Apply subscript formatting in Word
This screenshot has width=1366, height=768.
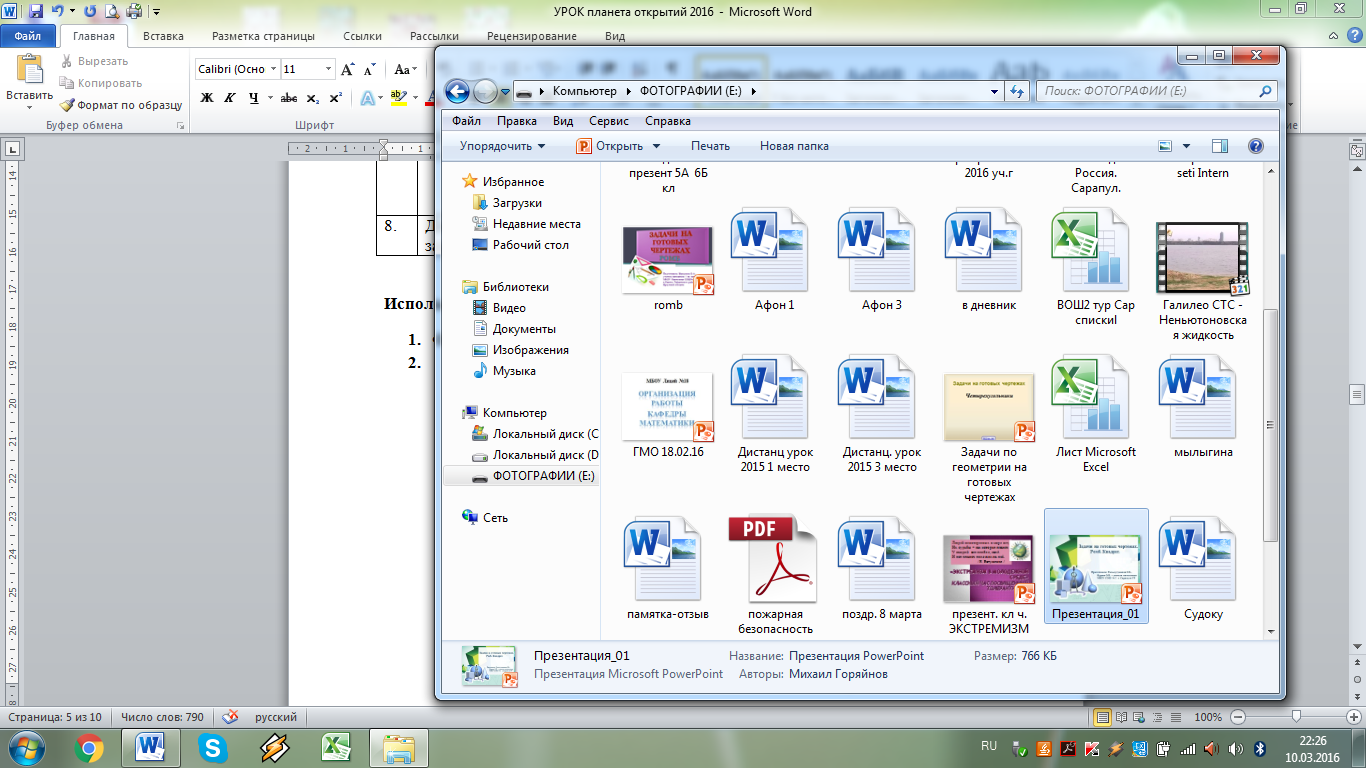tap(312, 97)
